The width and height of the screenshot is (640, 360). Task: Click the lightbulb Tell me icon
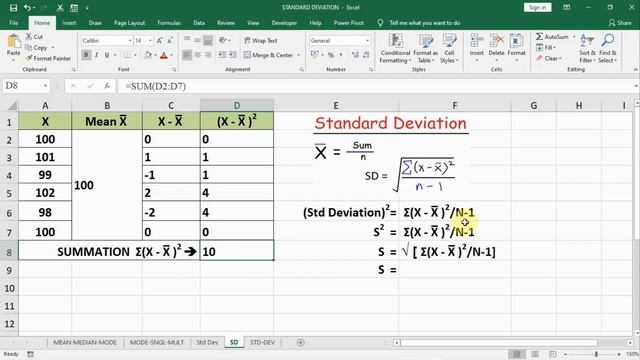coord(380,23)
